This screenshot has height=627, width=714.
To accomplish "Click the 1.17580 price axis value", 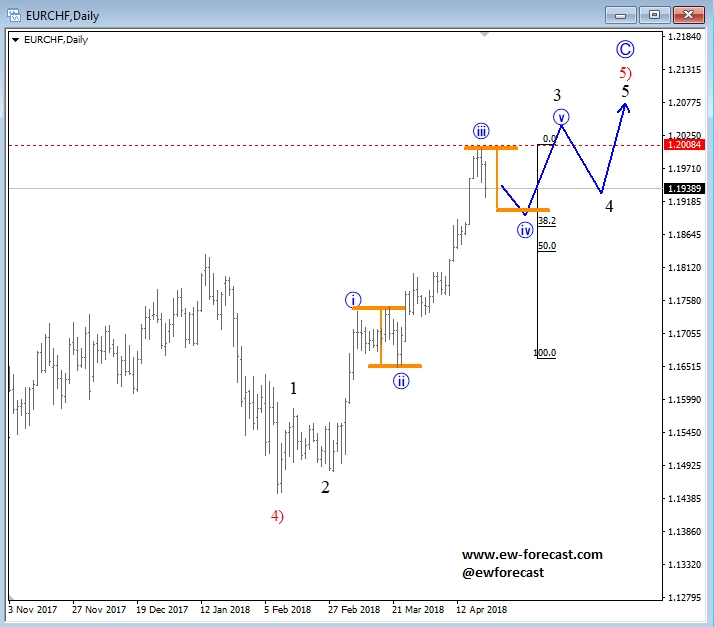I will 684,301.
